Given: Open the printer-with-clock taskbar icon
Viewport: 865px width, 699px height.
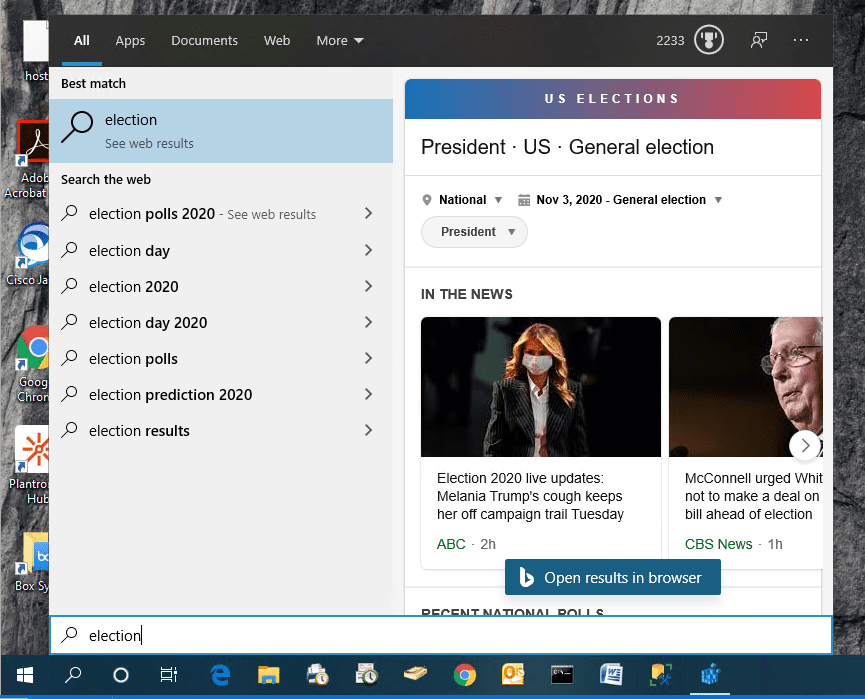Looking at the screenshot, I should coord(318,675).
